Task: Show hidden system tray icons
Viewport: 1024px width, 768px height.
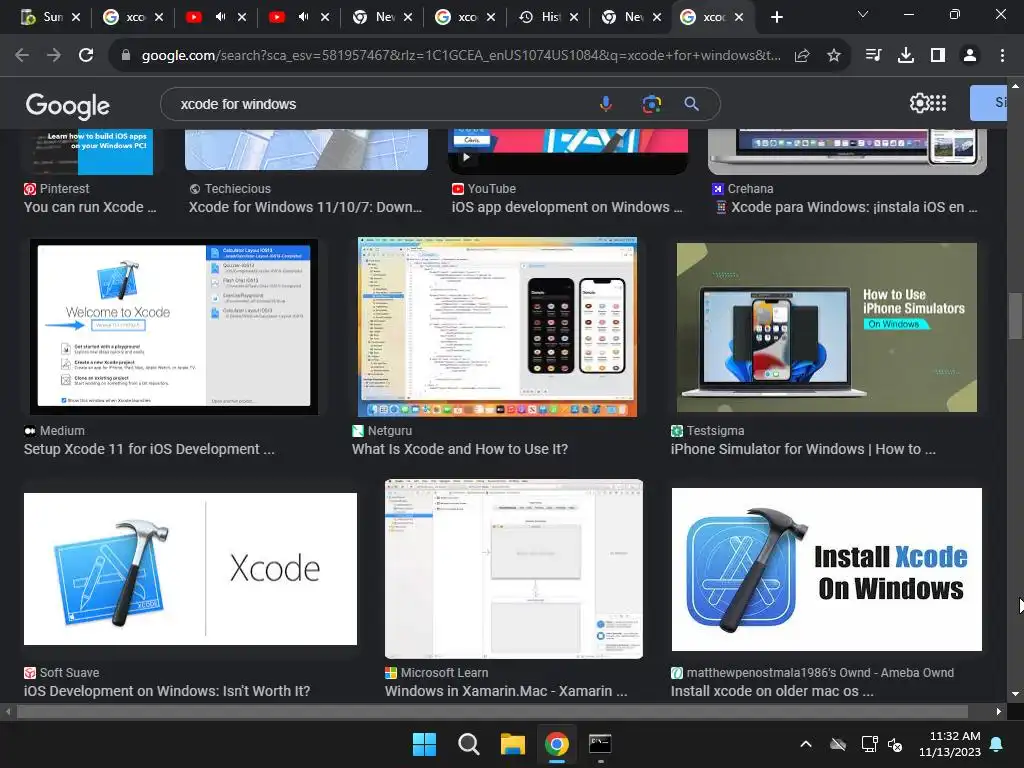Action: coord(806,744)
